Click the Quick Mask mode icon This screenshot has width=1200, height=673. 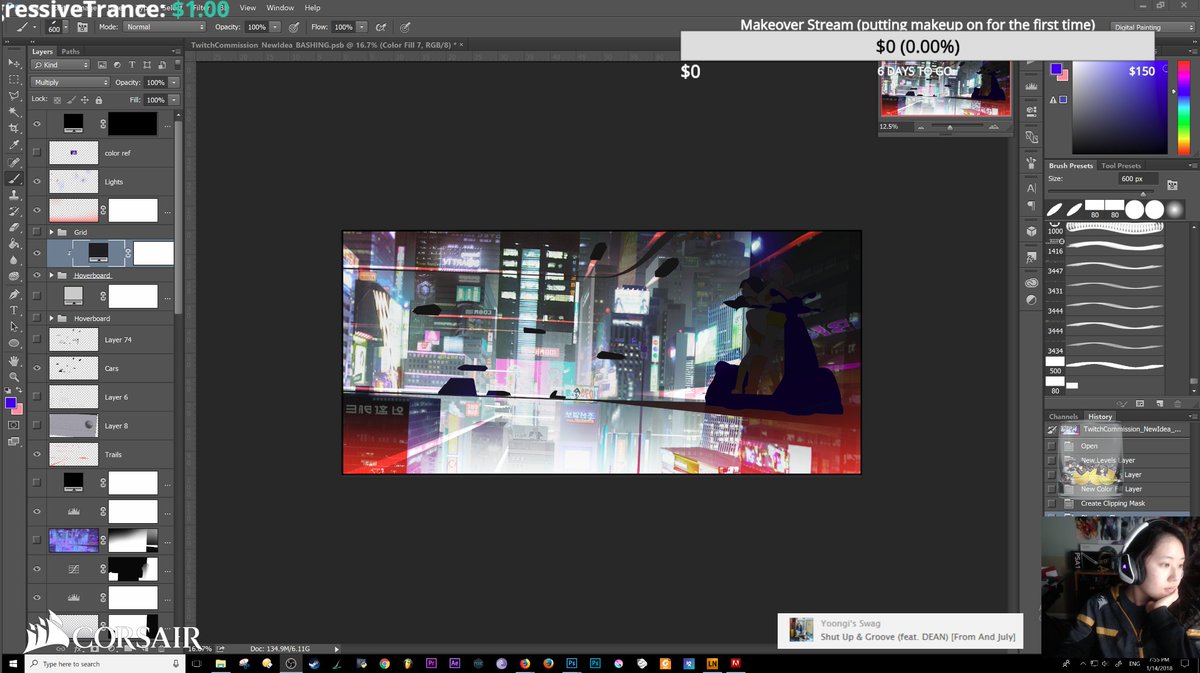(x=14, y=425)
